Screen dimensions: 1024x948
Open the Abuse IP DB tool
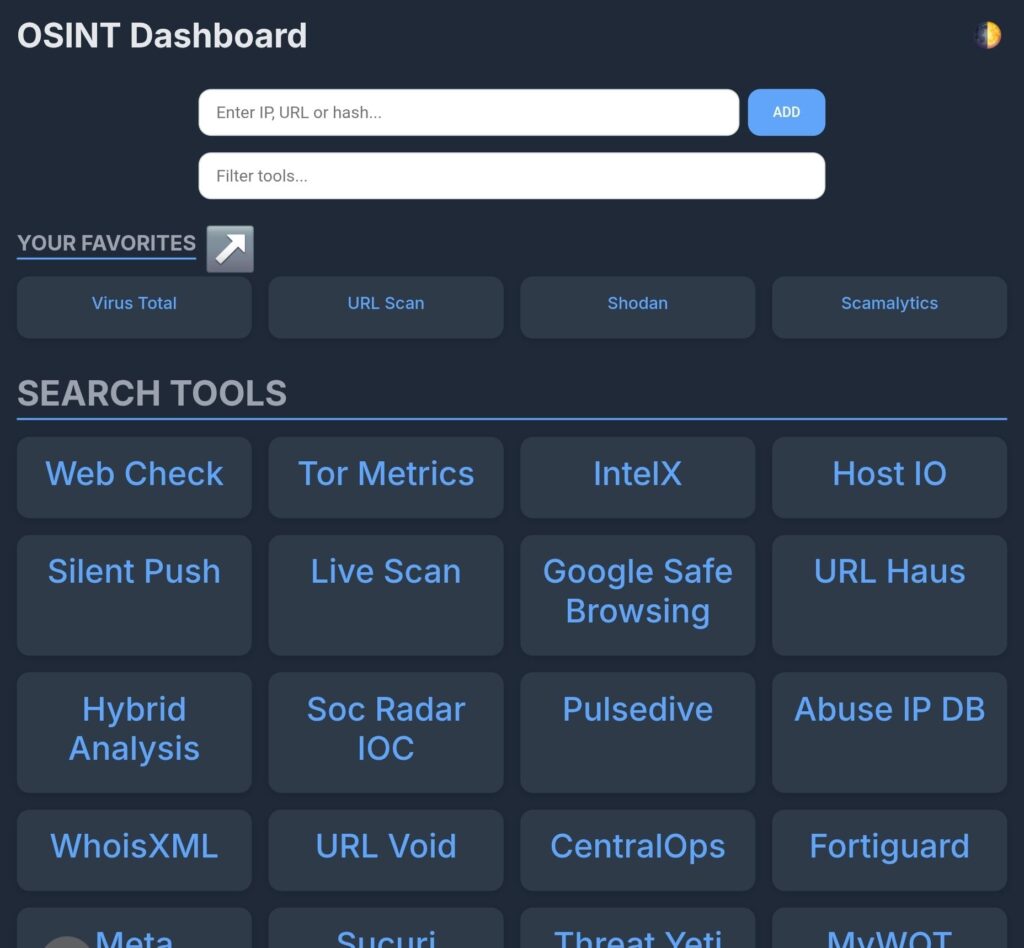tap(889, 733)
